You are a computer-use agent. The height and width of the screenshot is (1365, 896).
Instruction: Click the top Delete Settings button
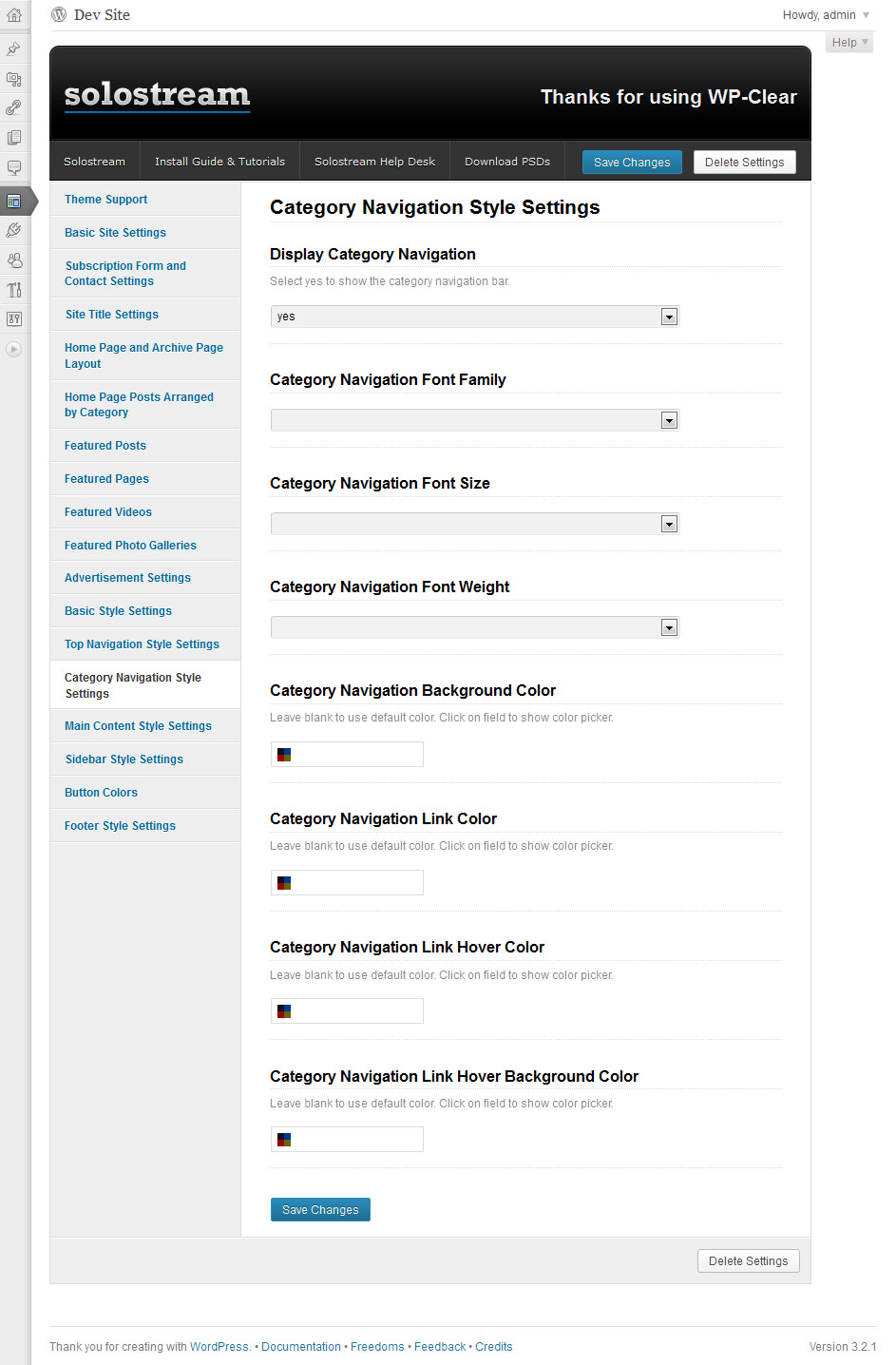pos(745,163)
